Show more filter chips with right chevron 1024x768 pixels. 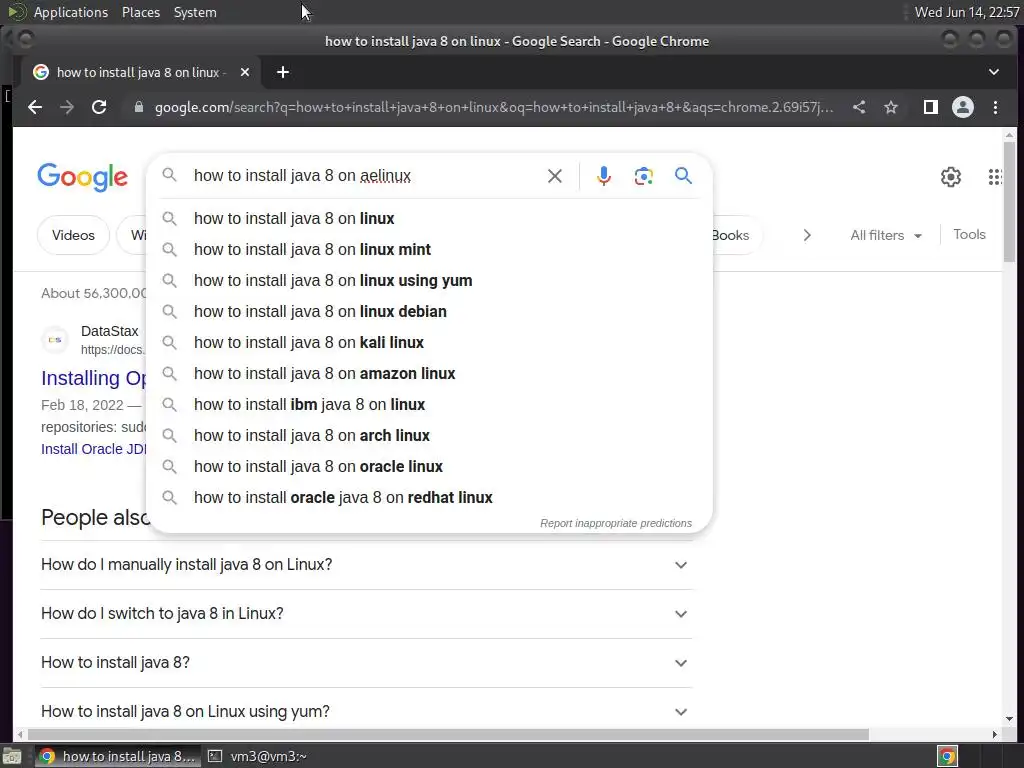pyautogui.click(x=807, y=235)
